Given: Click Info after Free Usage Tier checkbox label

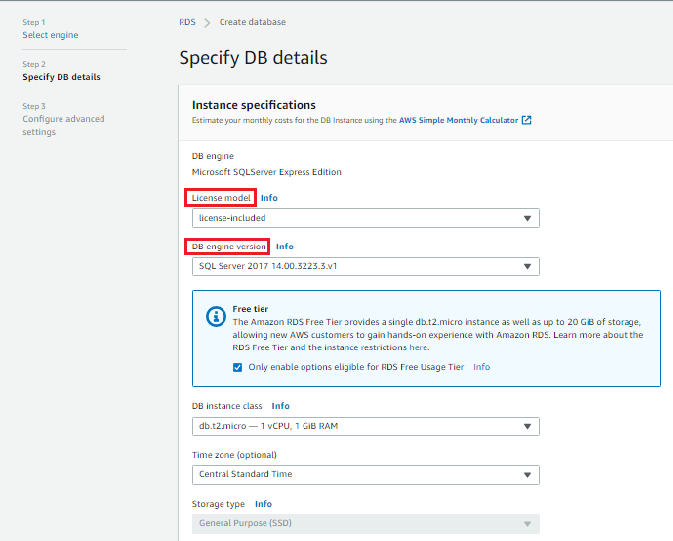Looking at the screenshot, I should click(482, 367).
